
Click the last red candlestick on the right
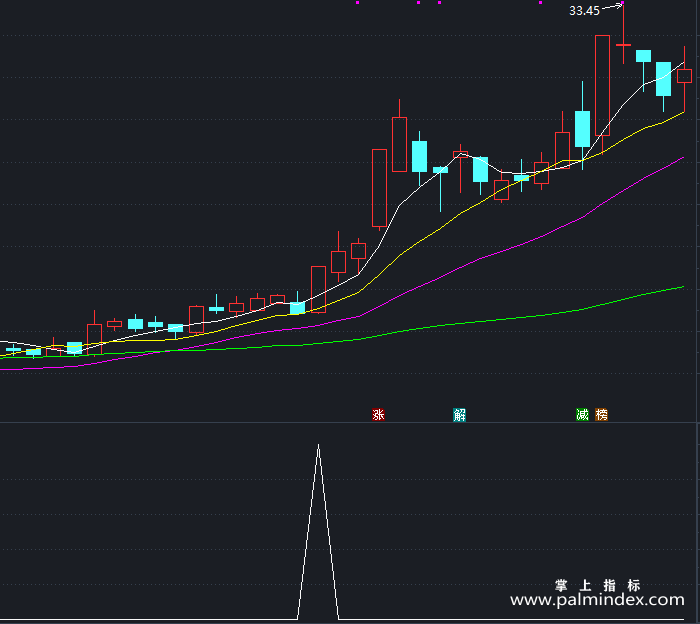[684, 76]
